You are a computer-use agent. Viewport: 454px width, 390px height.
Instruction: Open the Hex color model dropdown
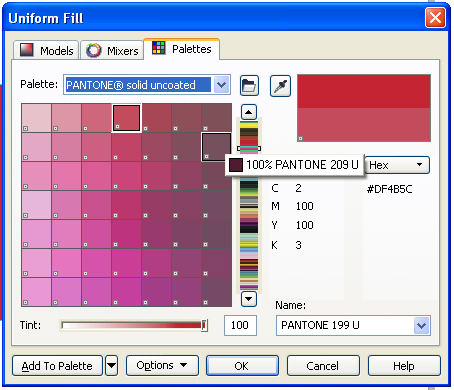[397, 165]
